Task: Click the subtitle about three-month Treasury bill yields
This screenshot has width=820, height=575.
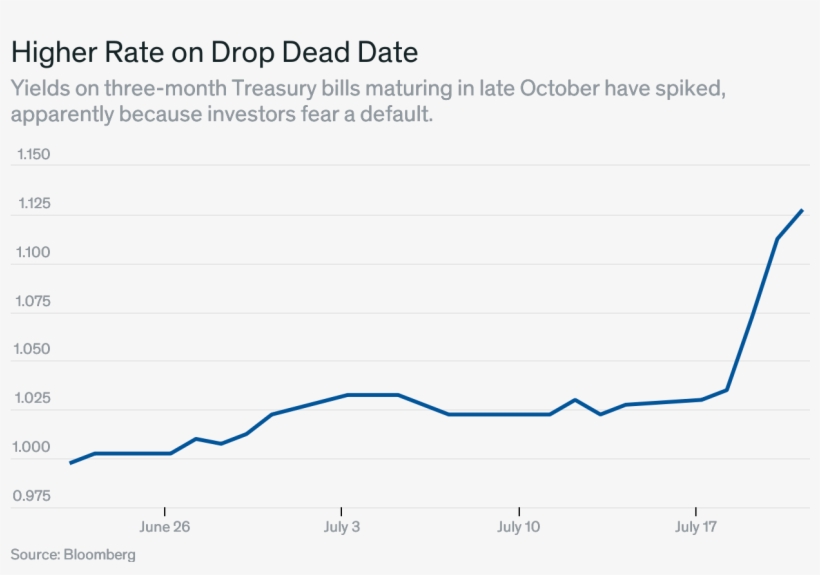Action: [368, 100]
